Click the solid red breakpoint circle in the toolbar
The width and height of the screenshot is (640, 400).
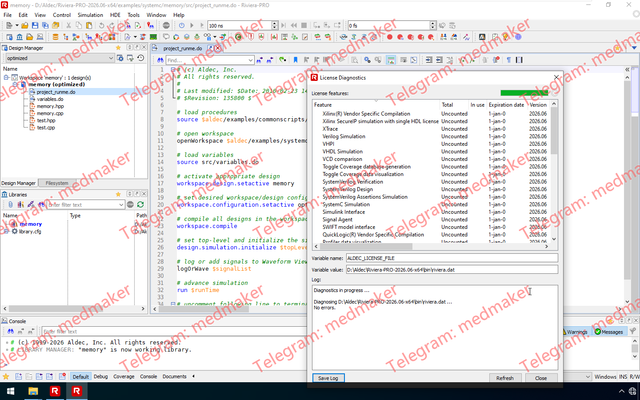pyautogui.click(x=390, y=37)
